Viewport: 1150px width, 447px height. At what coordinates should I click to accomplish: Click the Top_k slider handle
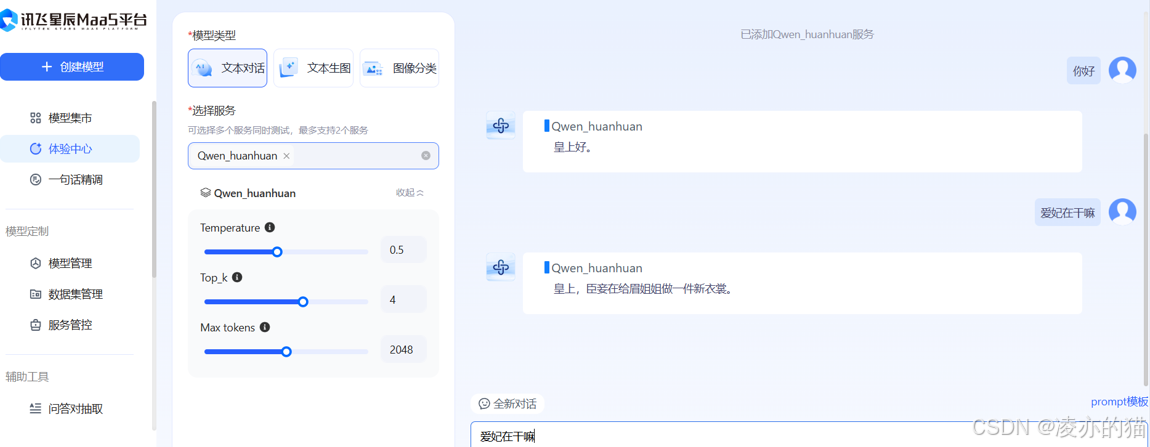303,302
